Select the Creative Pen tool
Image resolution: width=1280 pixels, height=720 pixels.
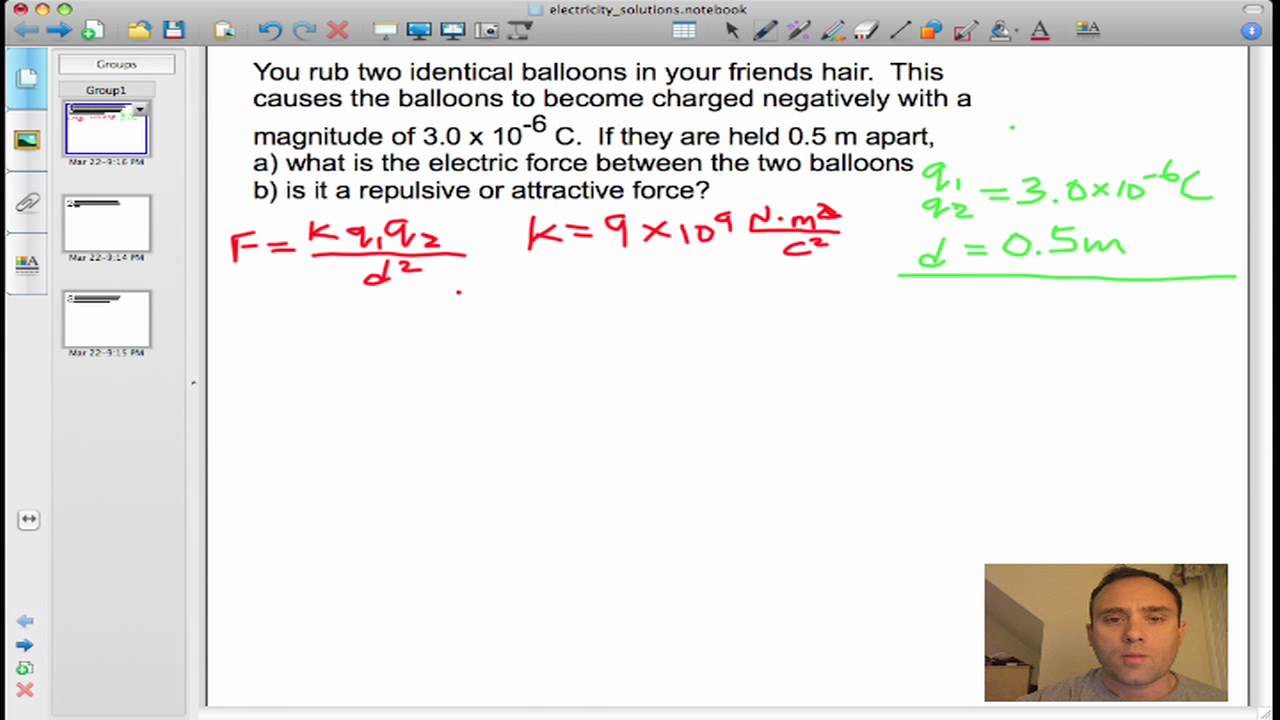coord(833,30)
